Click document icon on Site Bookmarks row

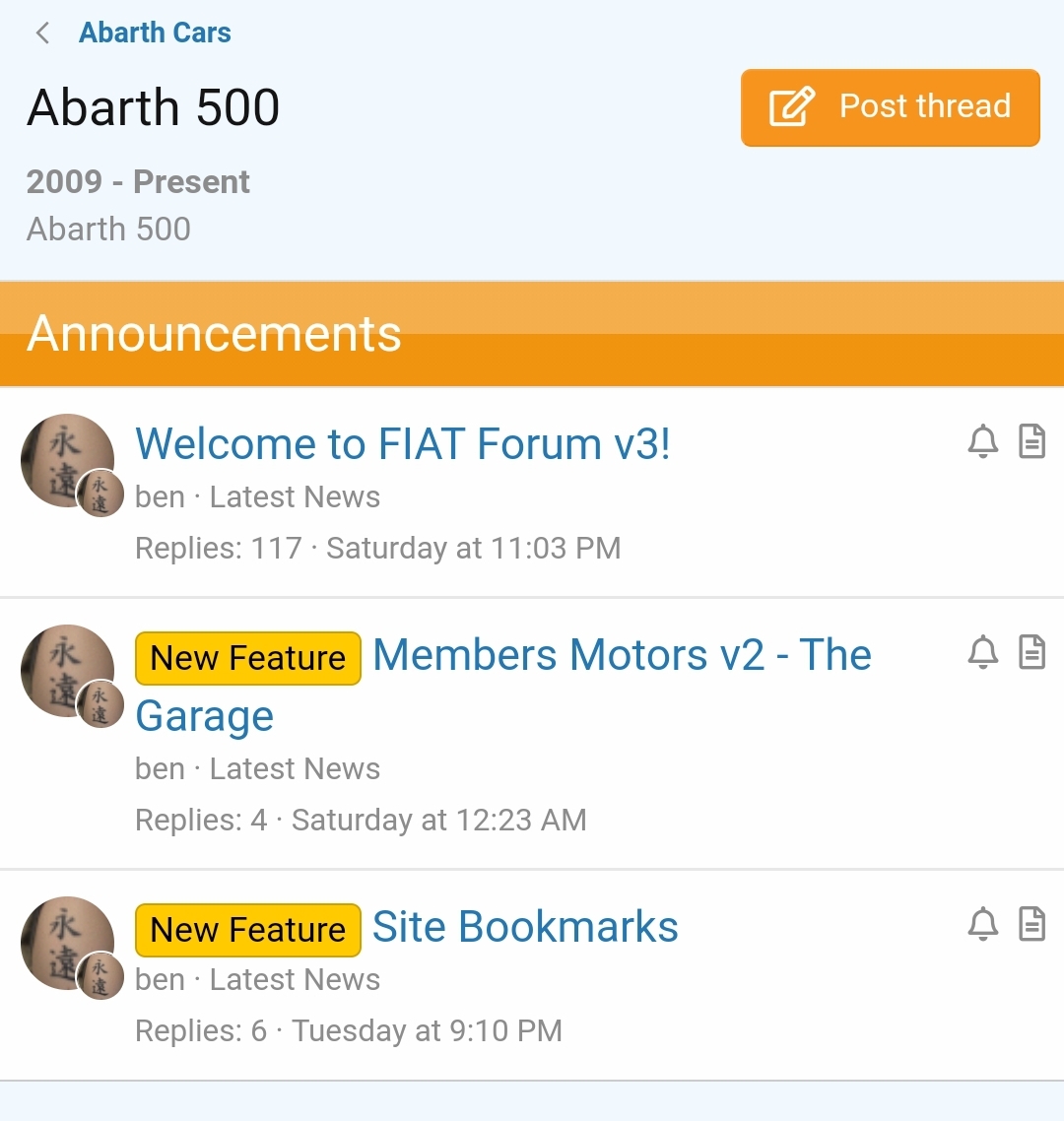click(x=1031, y=924)
